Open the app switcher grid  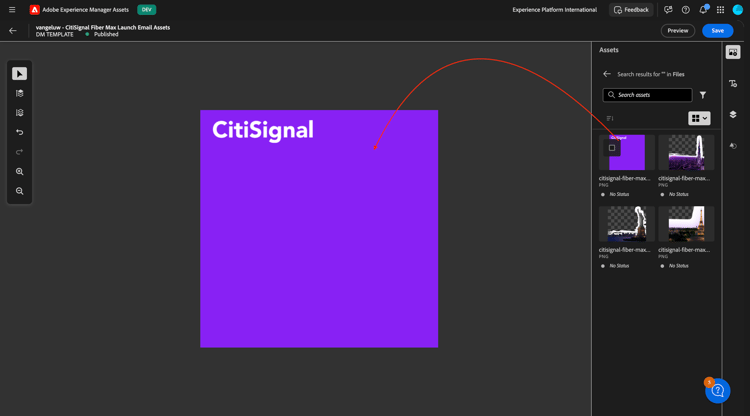720,10
